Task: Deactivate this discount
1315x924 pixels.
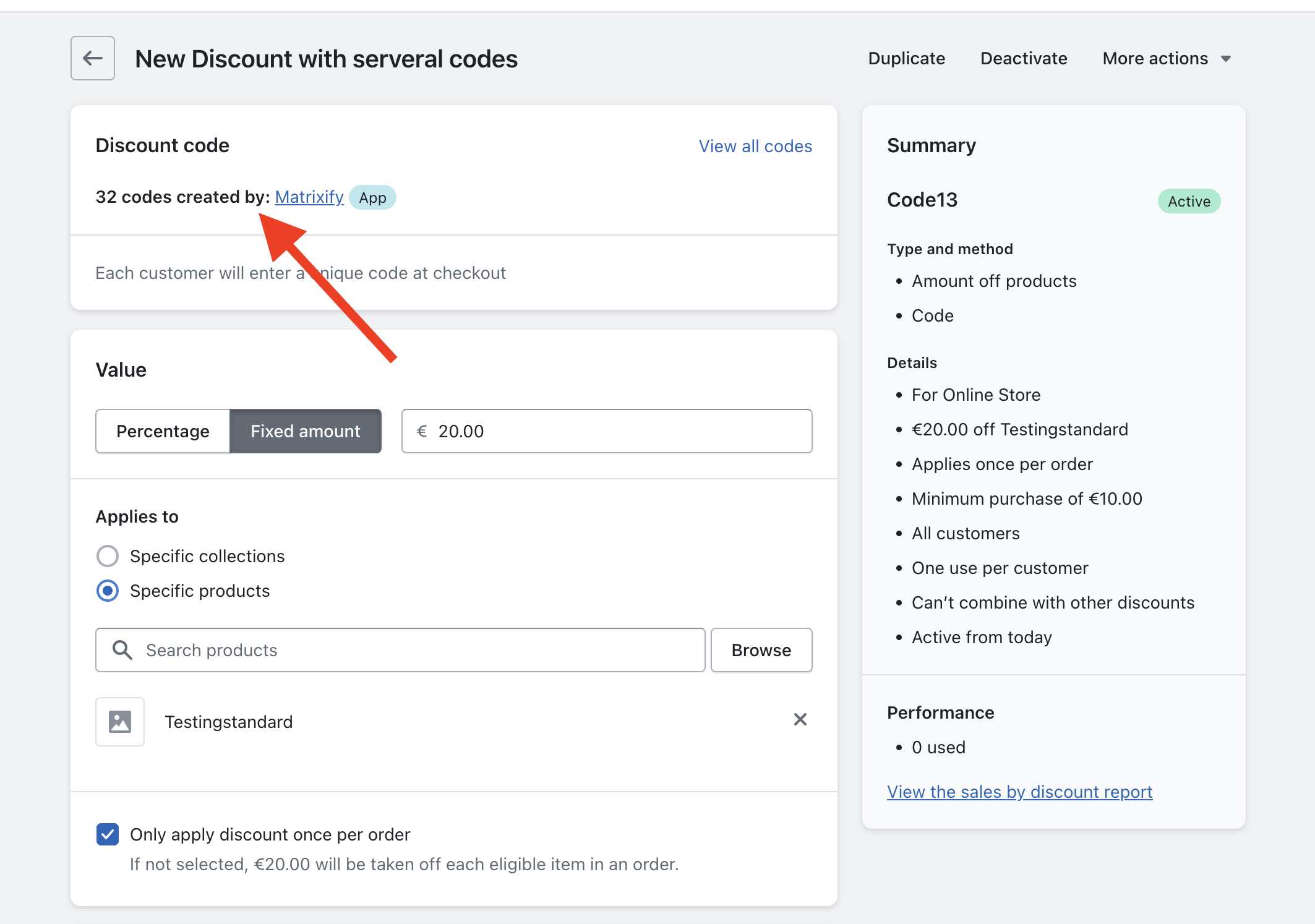Action: [1024, 59]
